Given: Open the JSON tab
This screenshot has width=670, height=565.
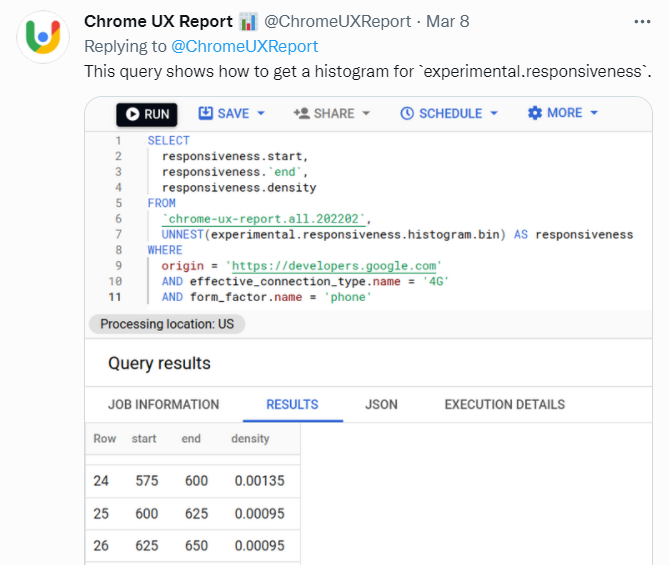Looking at the screenshot, I should 381,404.
